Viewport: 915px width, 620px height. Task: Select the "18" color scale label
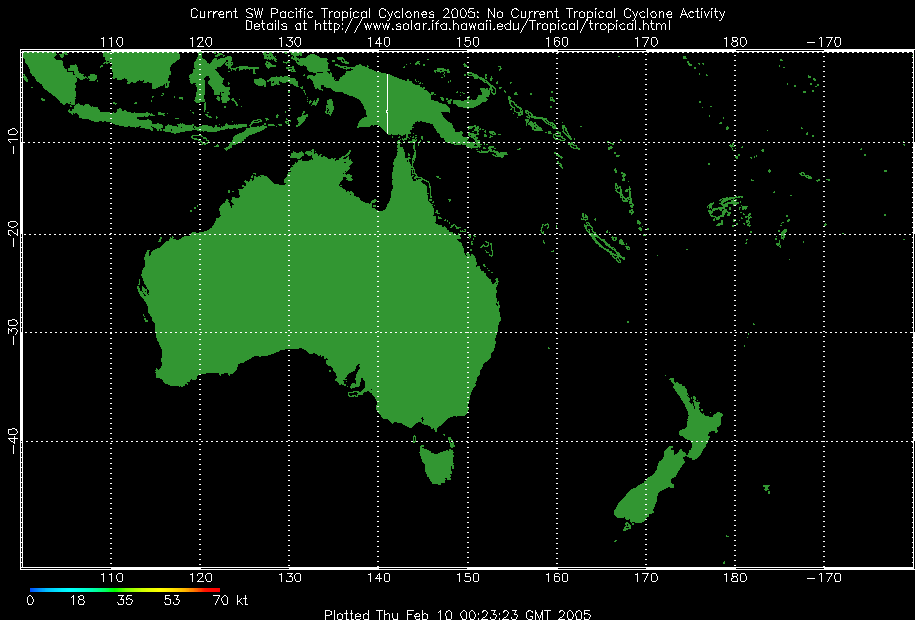pyautogui.click(x=77, y=600)
